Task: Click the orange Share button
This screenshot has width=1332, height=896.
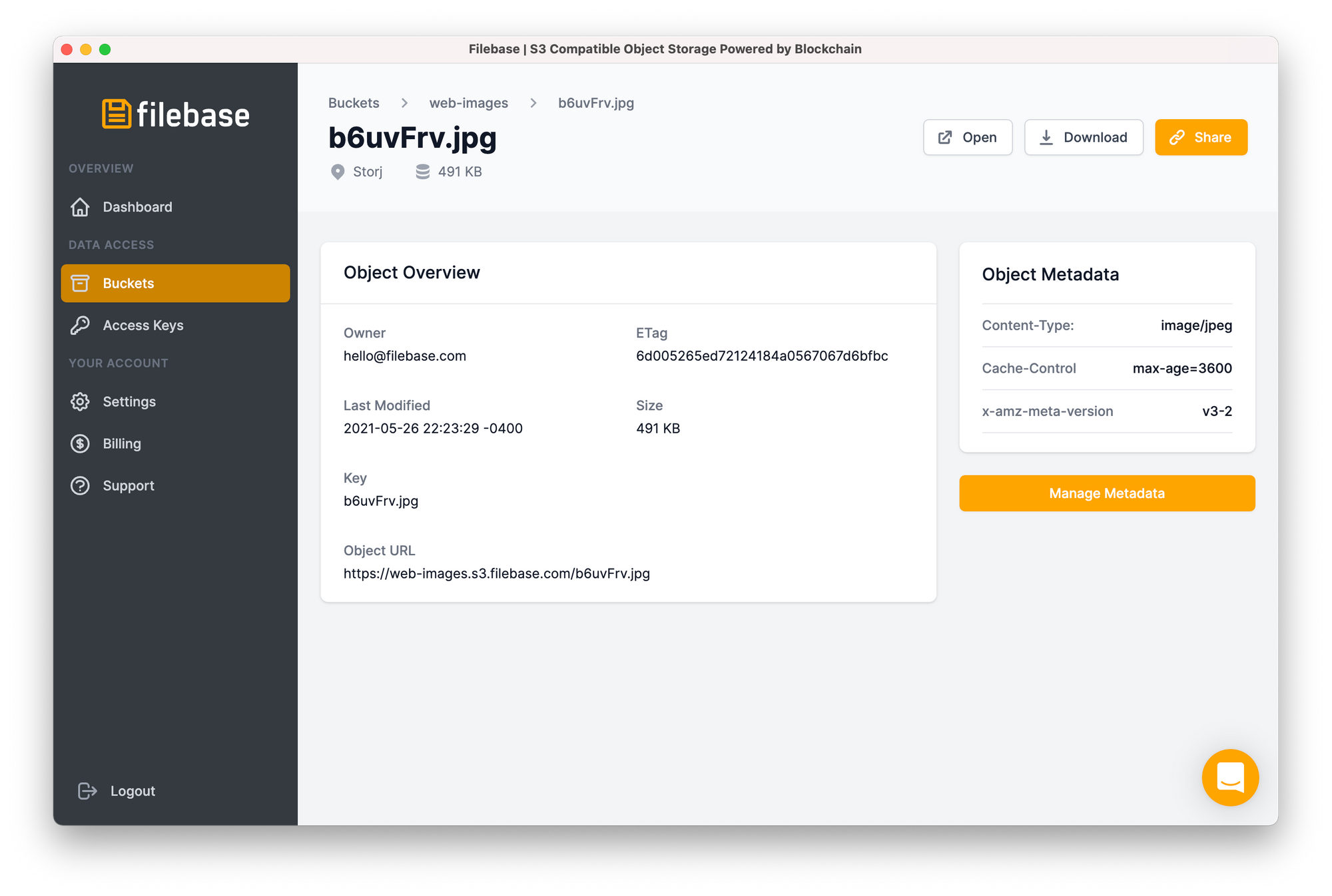Action: click(1201, 137)
